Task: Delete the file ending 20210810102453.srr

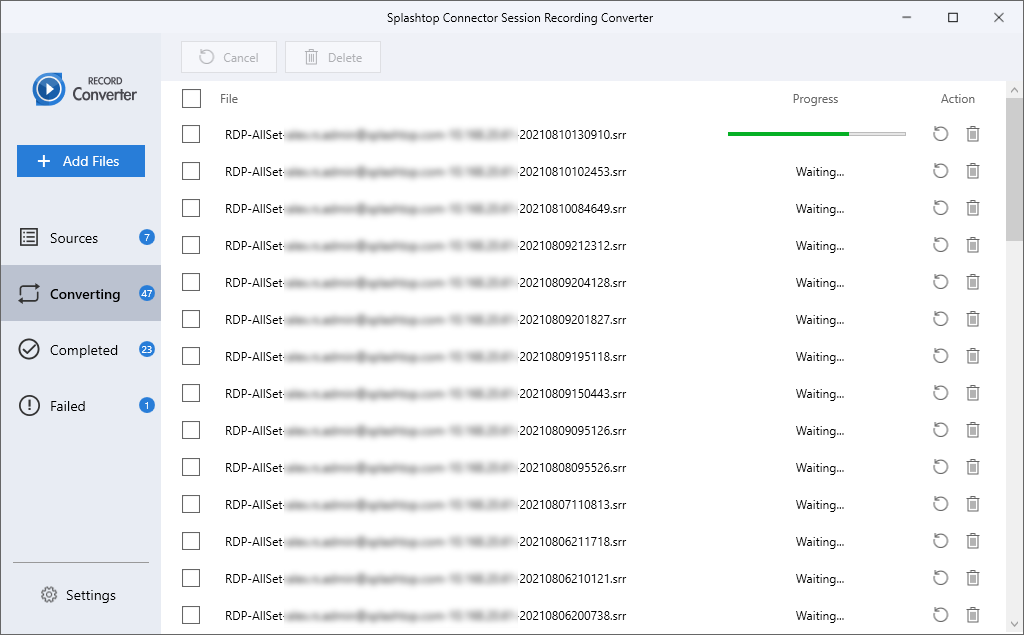Action: point(972,171)
